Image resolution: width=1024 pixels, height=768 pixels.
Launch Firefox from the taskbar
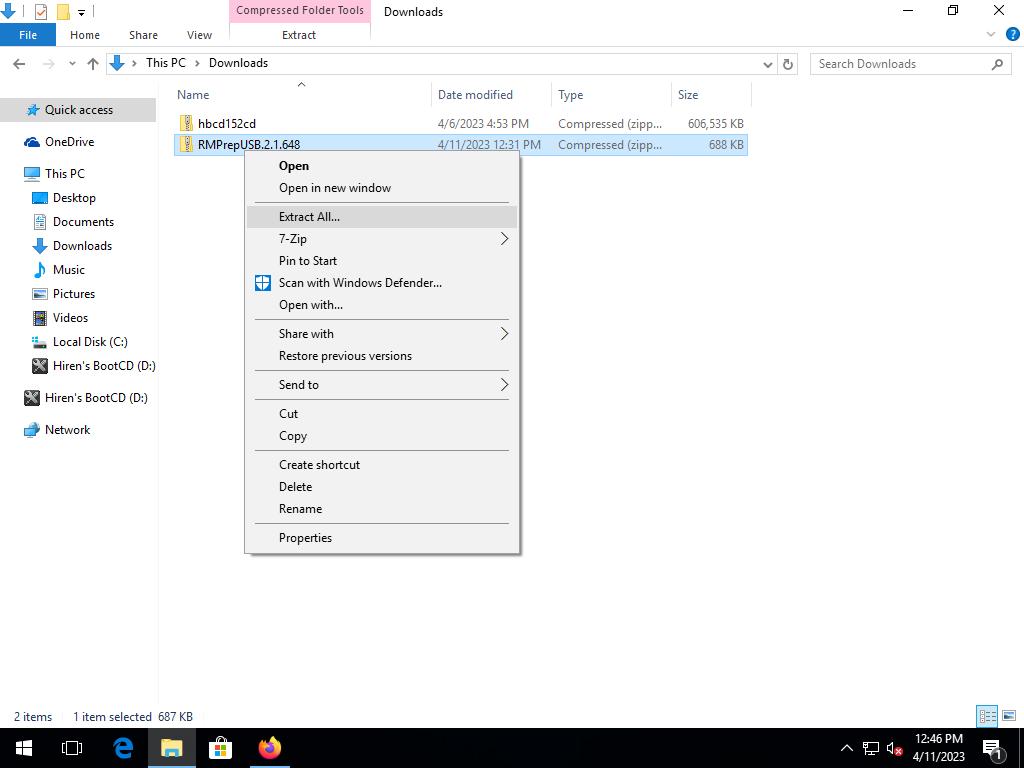(269, 748)
